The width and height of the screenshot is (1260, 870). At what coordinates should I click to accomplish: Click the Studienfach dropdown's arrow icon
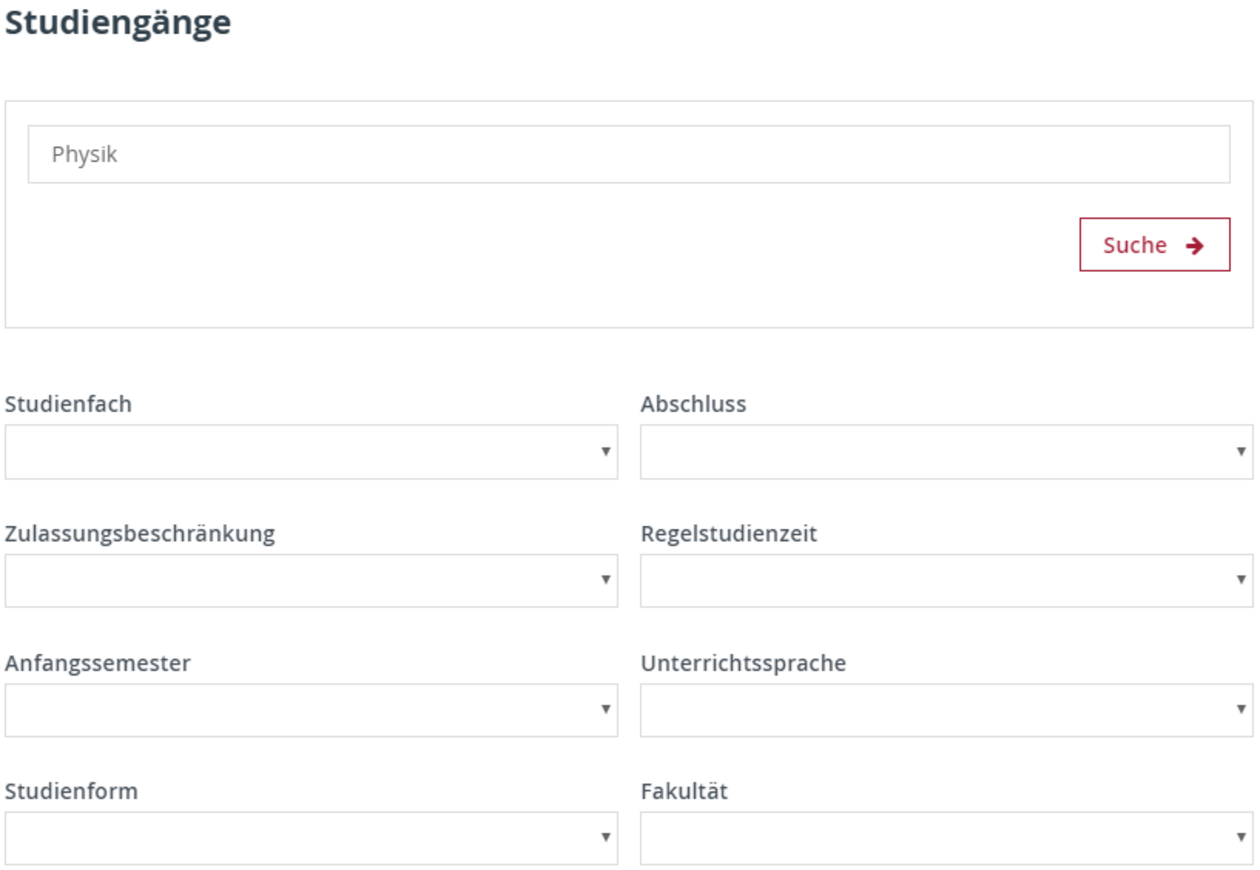coord(605,452)
